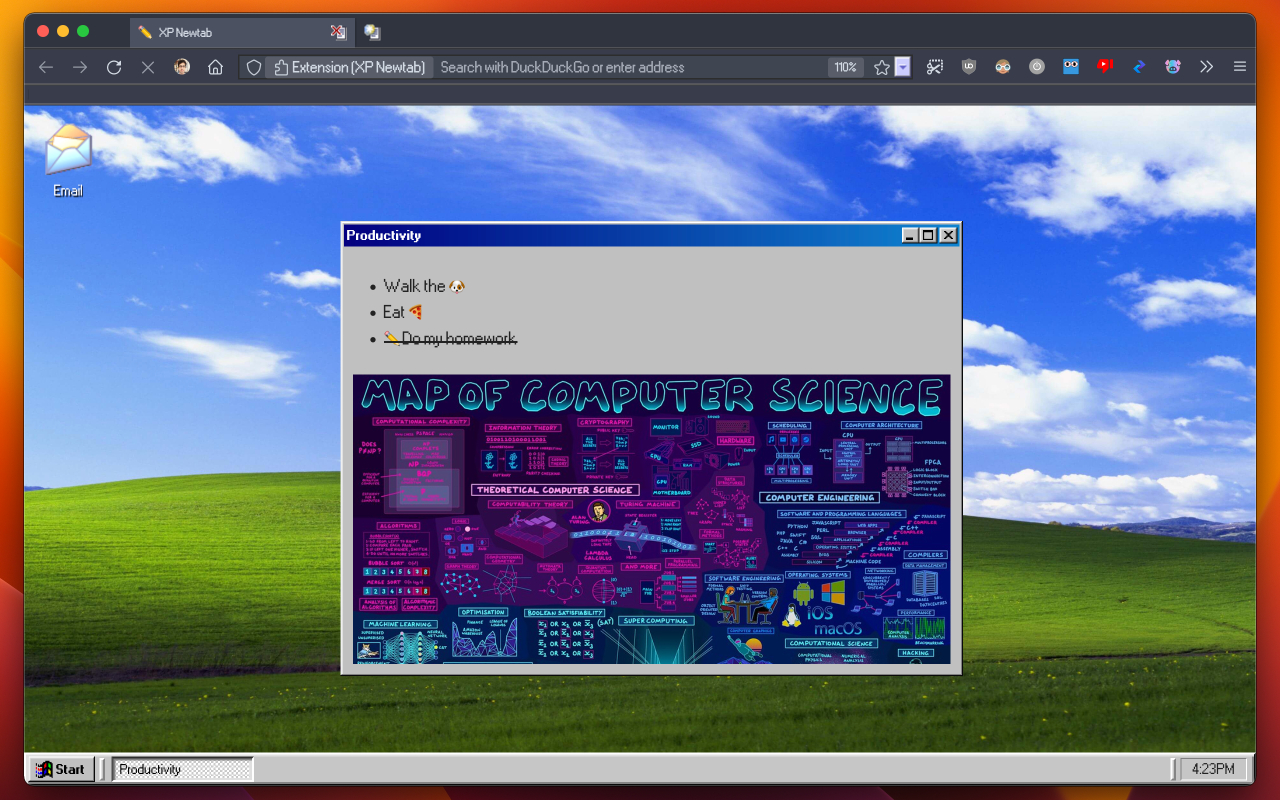Click the Productivity window title bar text
1280x800 pixels.
click(384, 235)
